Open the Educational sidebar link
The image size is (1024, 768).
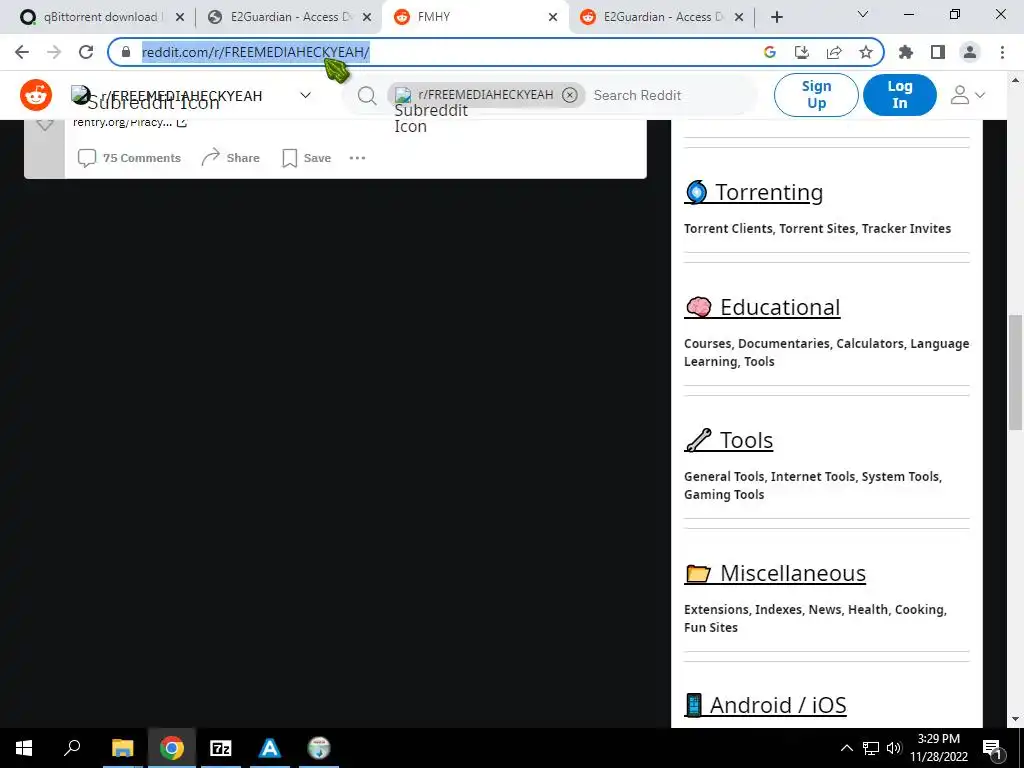(762, 307)
